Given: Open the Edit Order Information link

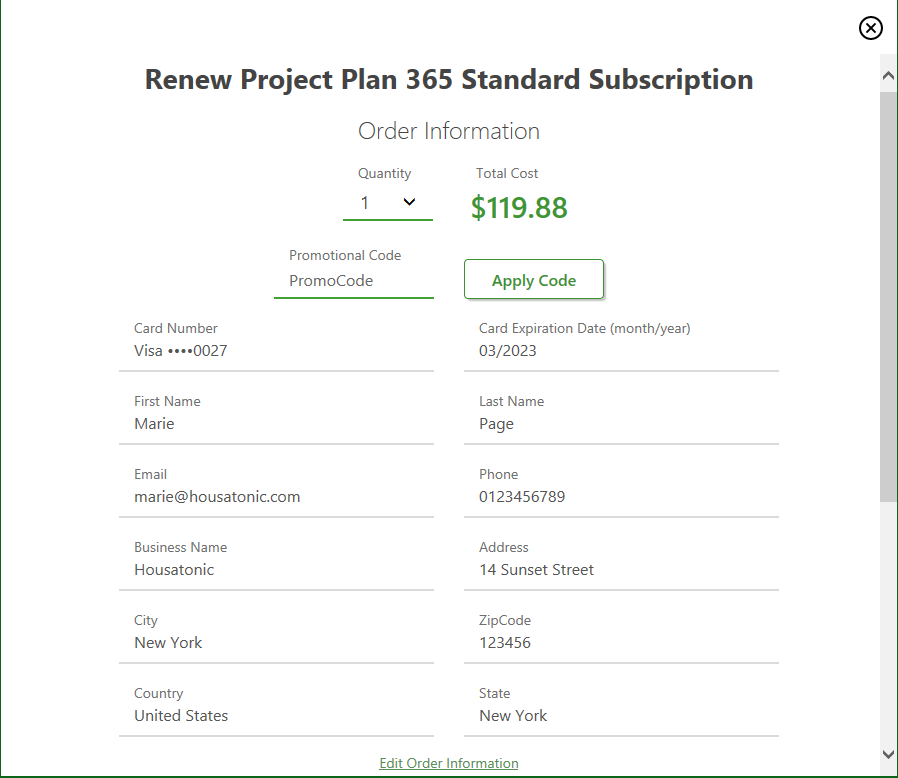Looking at the screenshot, I should click(x=449, y=763).
